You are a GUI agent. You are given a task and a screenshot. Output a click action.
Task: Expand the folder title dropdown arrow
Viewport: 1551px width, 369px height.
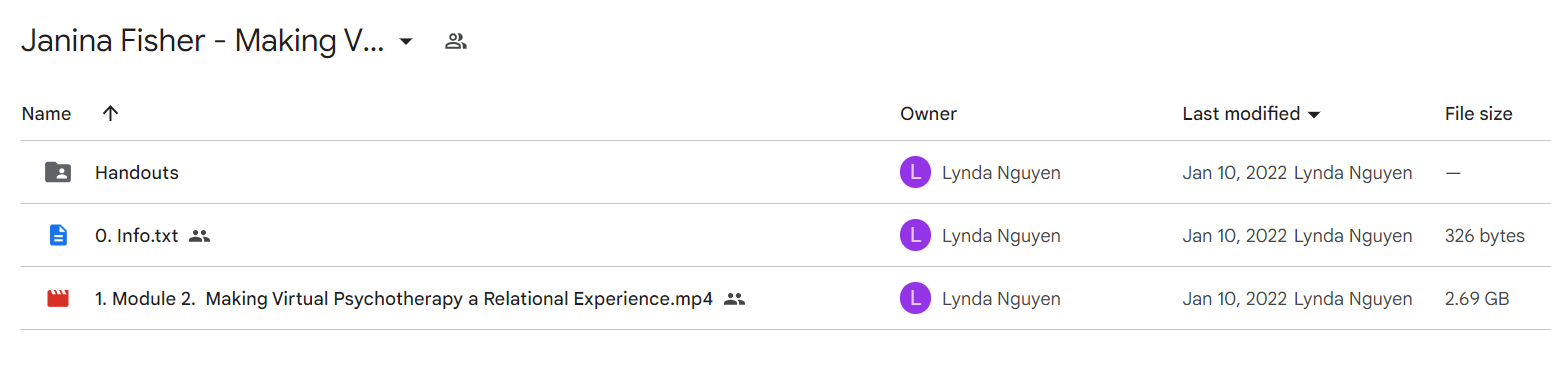click(405, 42)
